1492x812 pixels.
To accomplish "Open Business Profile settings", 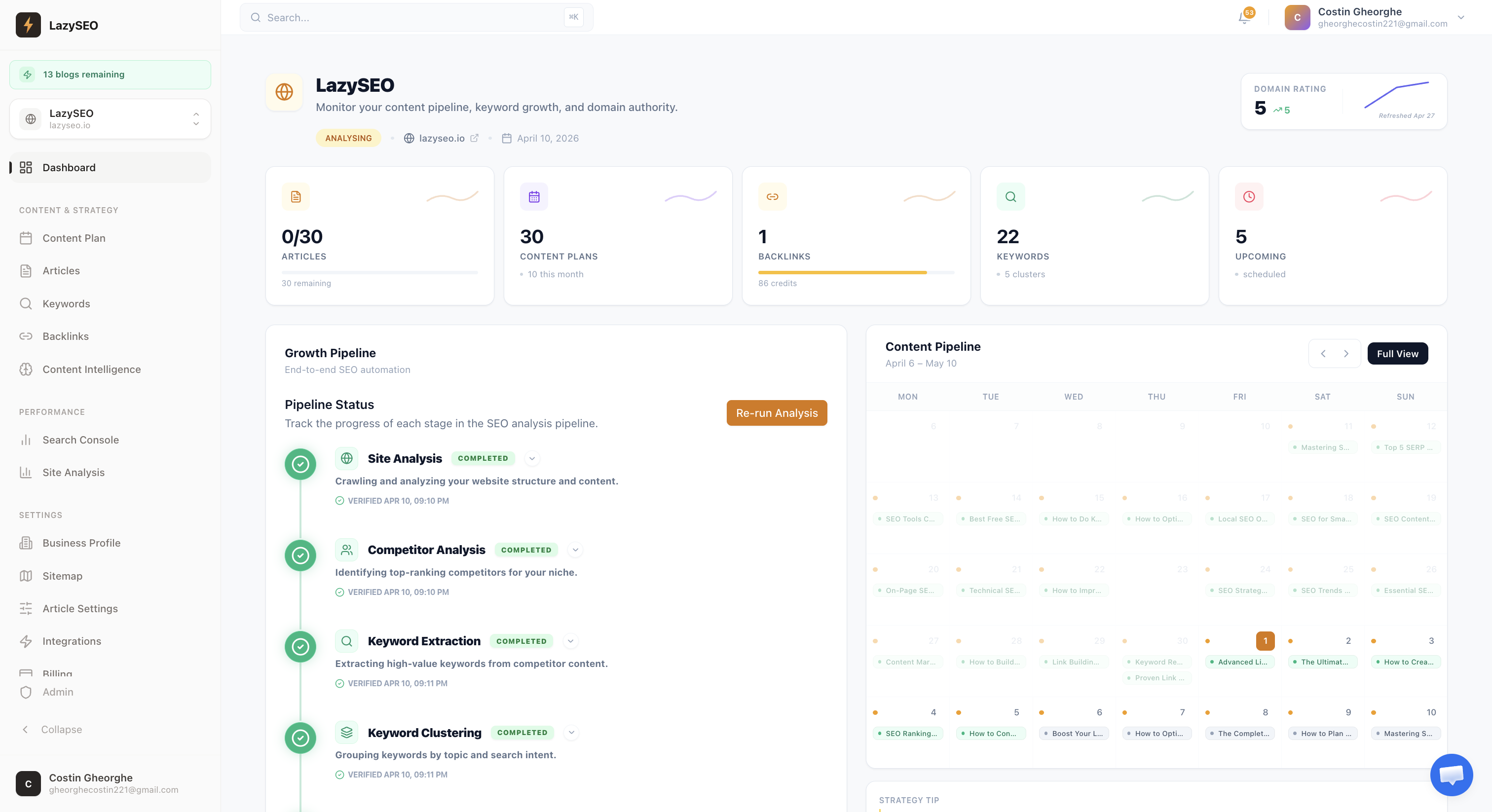I will 110,543.
